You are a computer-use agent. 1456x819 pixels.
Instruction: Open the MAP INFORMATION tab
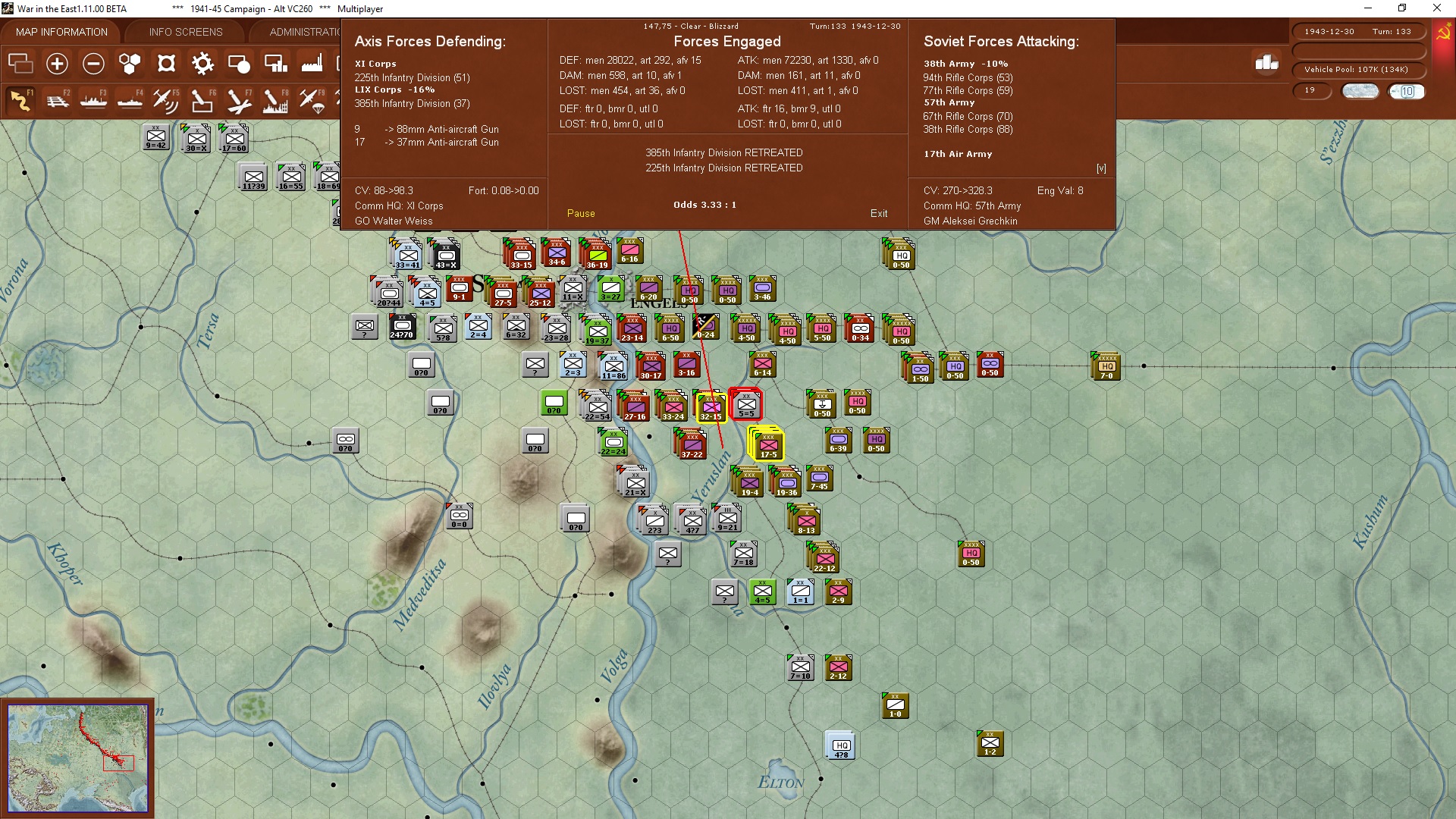click(x=61, y=32)
